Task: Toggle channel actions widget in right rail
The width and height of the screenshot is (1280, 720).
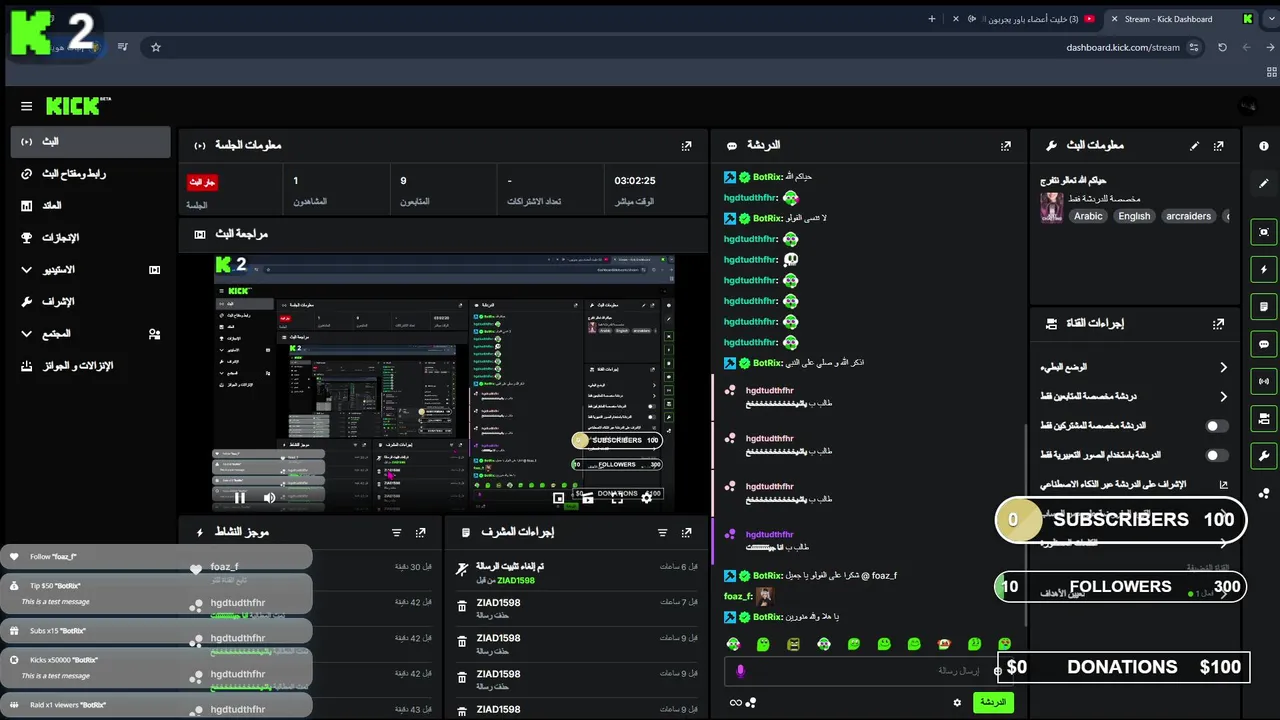Action: pos(1264,418)
